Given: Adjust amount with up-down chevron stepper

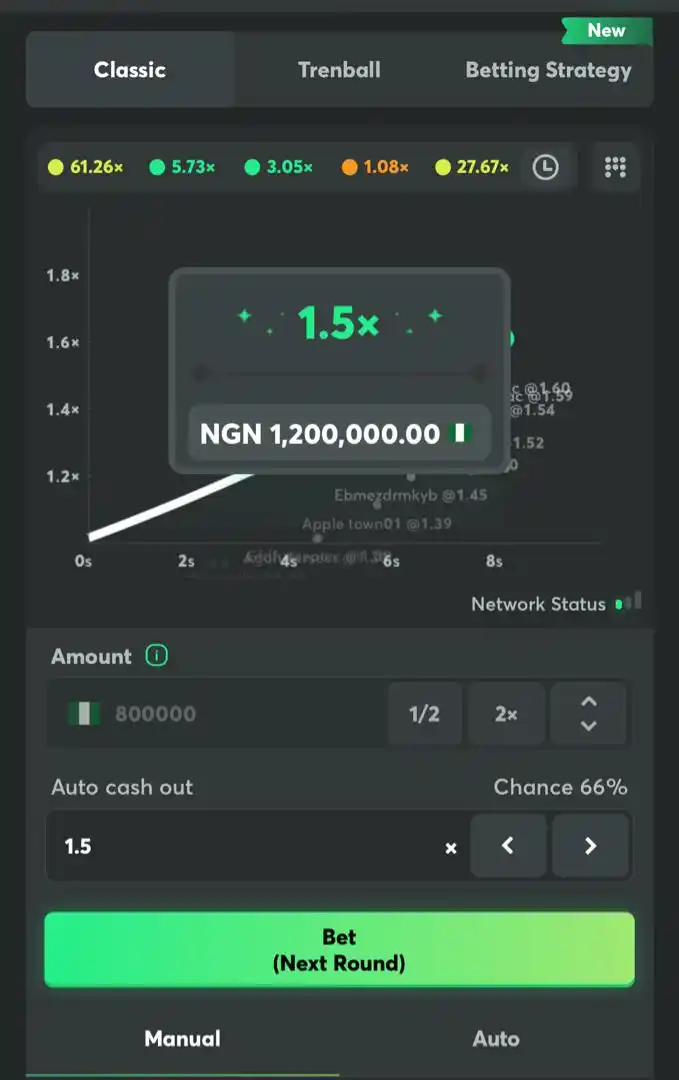Looking at the screenshot, I should click(588, 714).
